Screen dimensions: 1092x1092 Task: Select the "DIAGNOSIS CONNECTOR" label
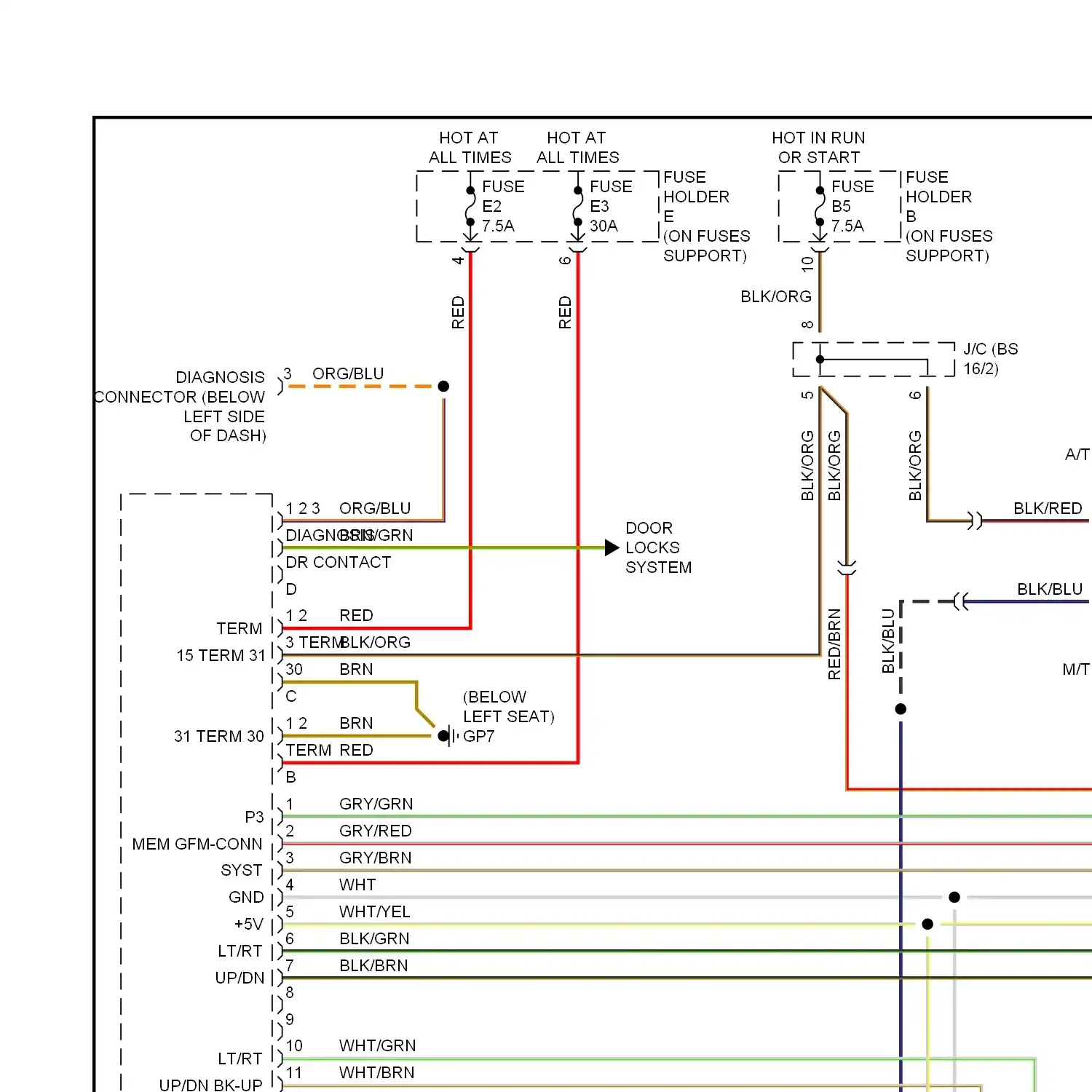point(180,406)
